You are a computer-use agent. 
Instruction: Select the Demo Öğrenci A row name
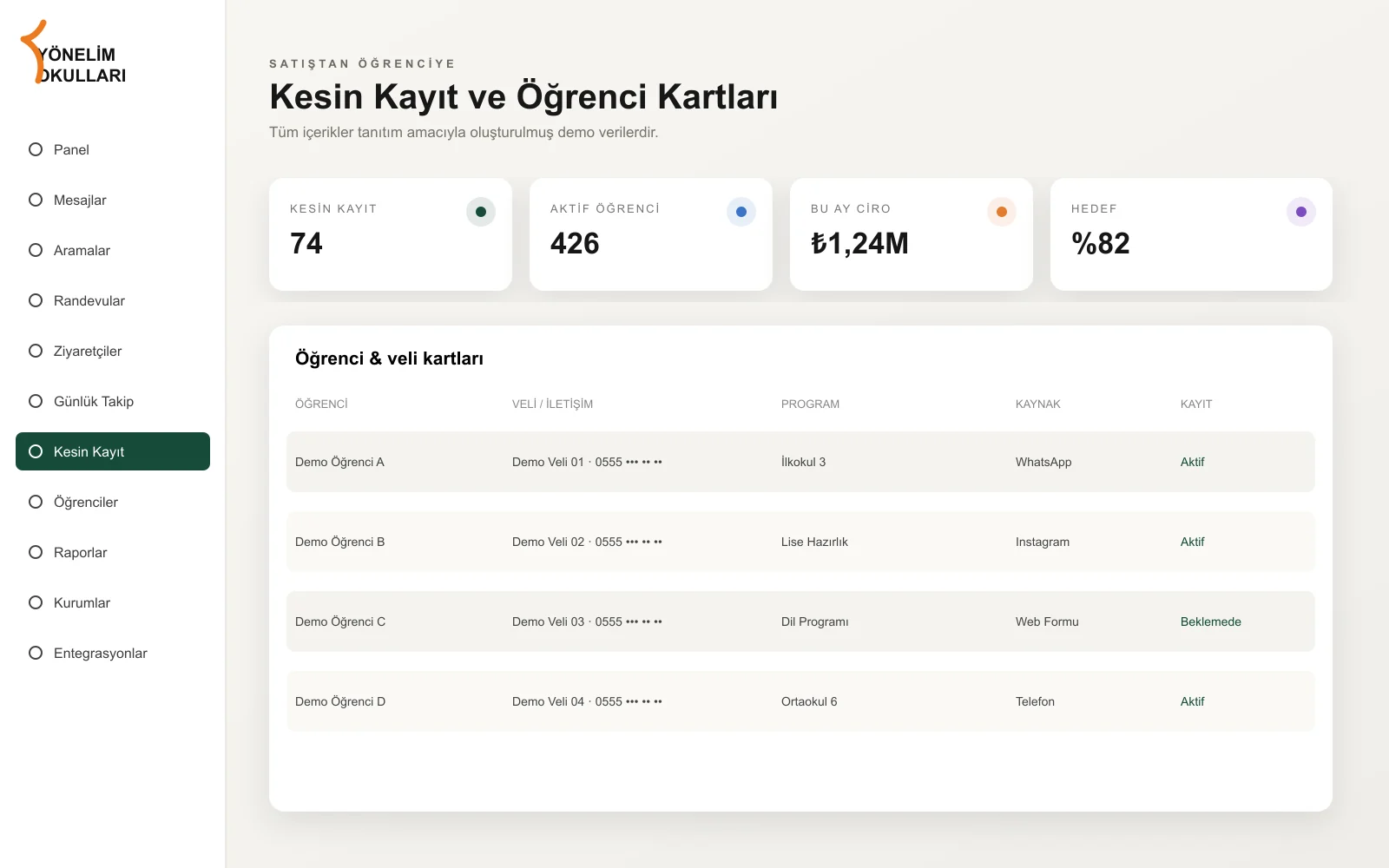click(x=339, y=462)
